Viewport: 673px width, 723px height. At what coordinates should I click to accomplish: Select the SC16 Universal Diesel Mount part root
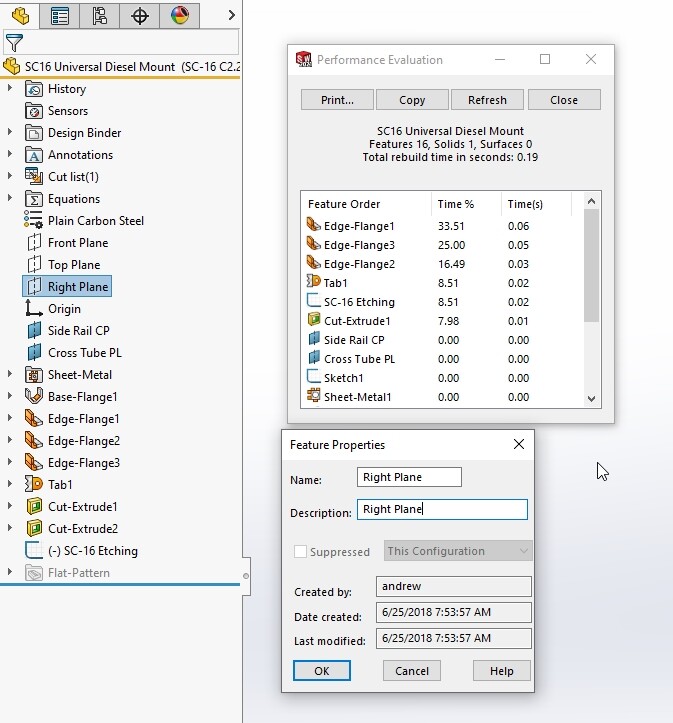tap(121, 67)
